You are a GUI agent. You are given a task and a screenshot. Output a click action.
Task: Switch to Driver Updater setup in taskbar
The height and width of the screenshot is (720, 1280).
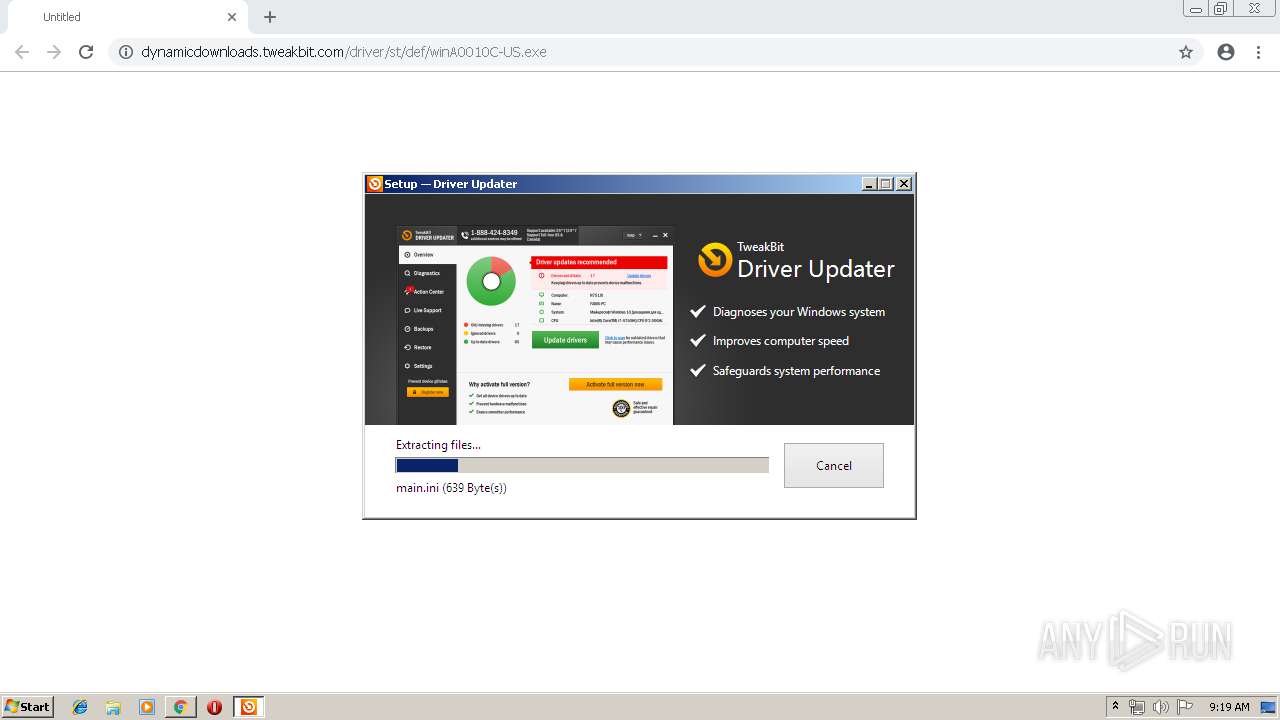pyautogui.click(x=248, y=707)
